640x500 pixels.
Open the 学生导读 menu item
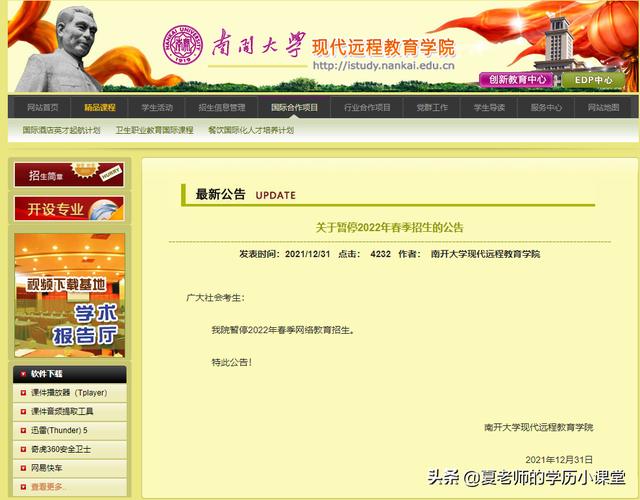(x=489, y=107)
